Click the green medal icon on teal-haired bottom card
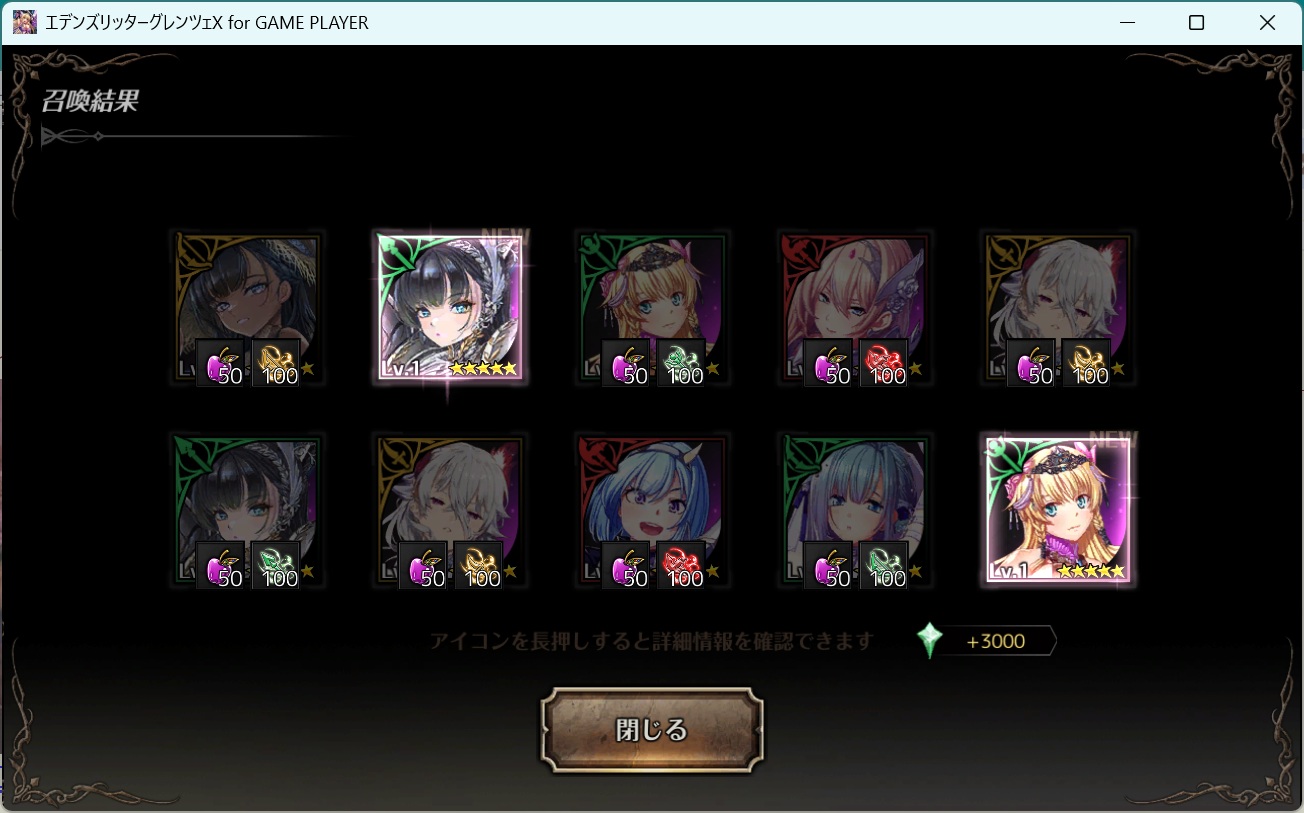Image resolution: width=1304 pixels, height=813 pixels. point(883,565)
